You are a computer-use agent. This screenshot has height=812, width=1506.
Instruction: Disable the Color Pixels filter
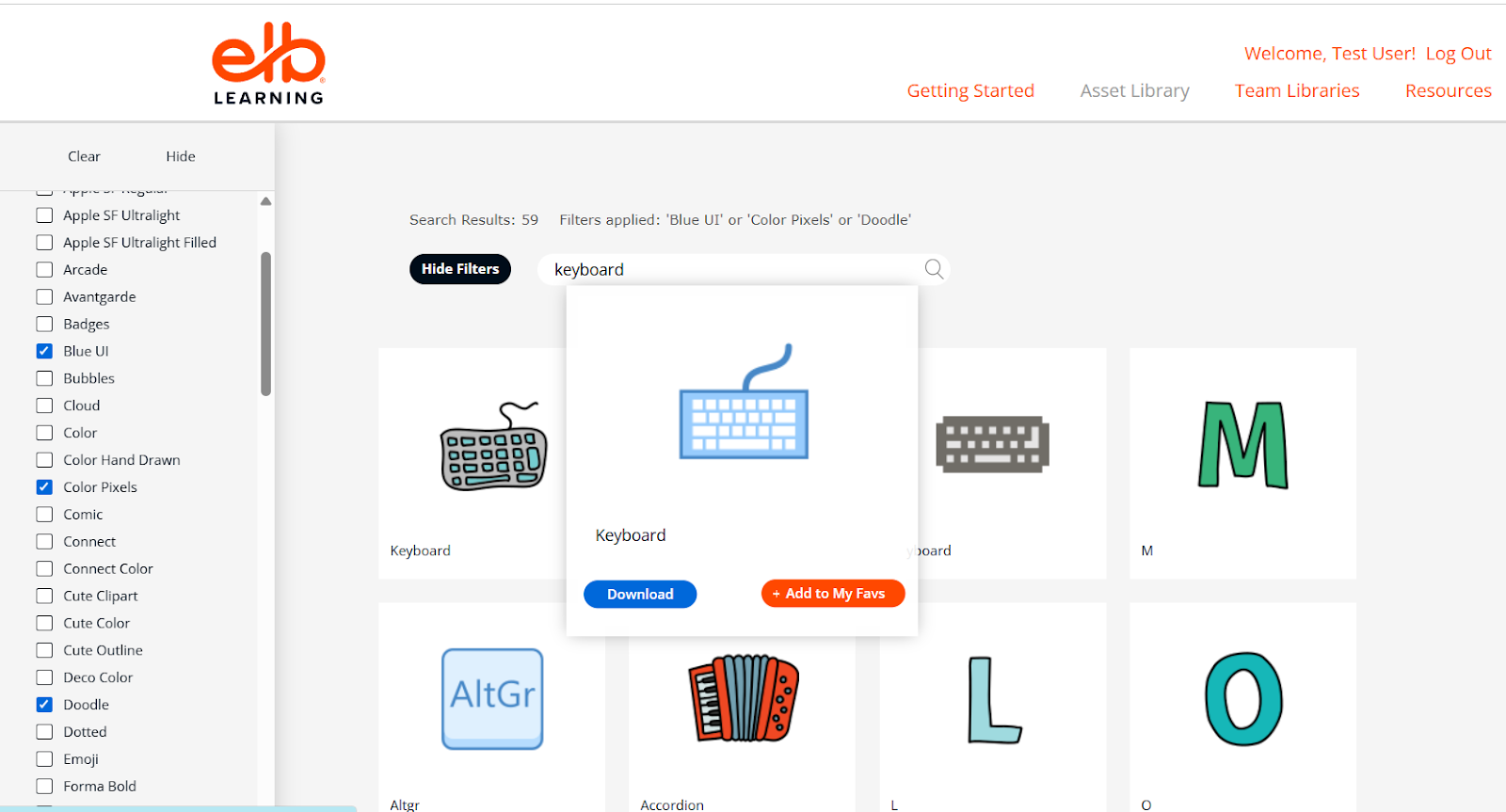click(44, 487)
